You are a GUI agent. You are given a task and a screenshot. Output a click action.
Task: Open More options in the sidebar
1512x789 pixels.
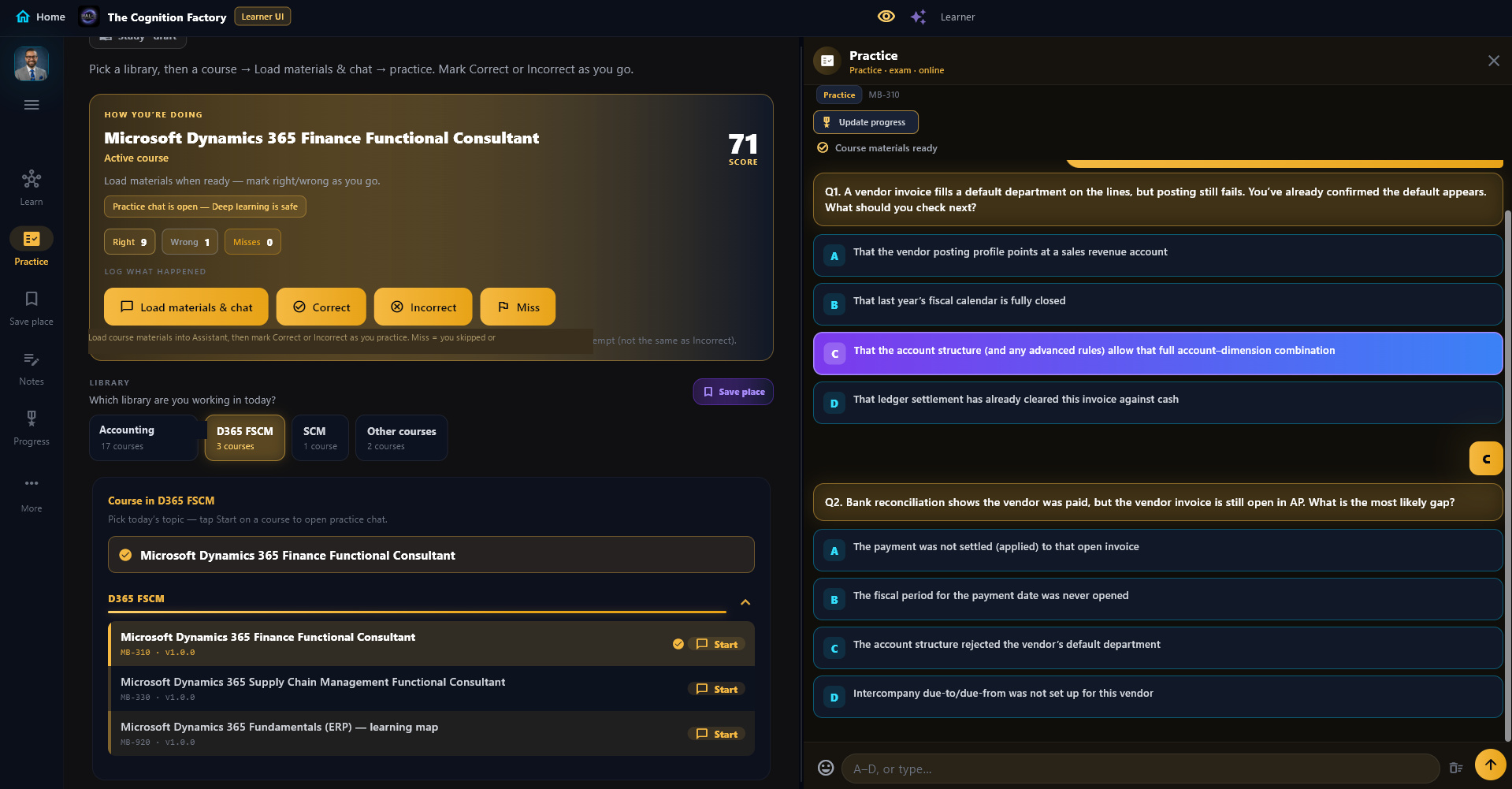click(x=32, y=493)
